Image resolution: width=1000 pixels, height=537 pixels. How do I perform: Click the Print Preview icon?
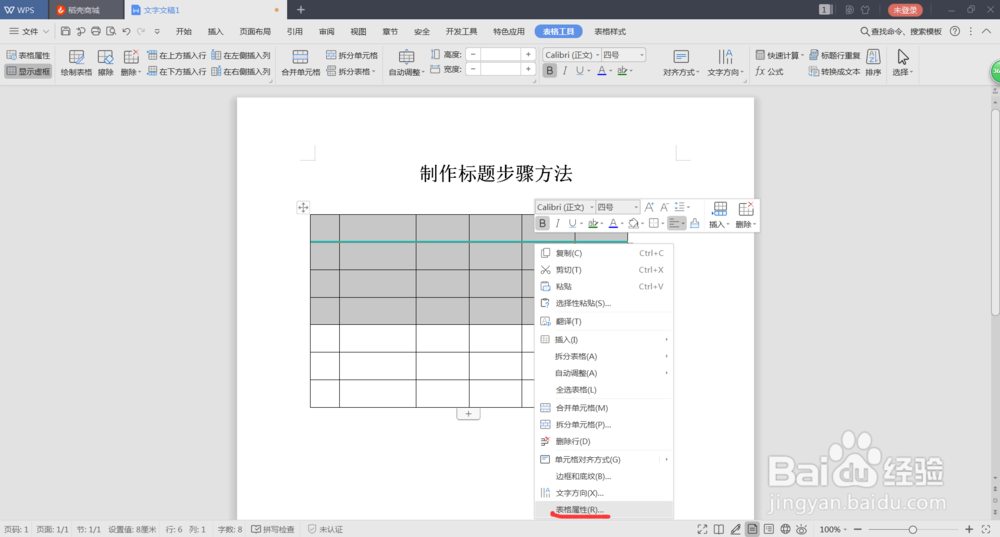[x=111, y=31]
